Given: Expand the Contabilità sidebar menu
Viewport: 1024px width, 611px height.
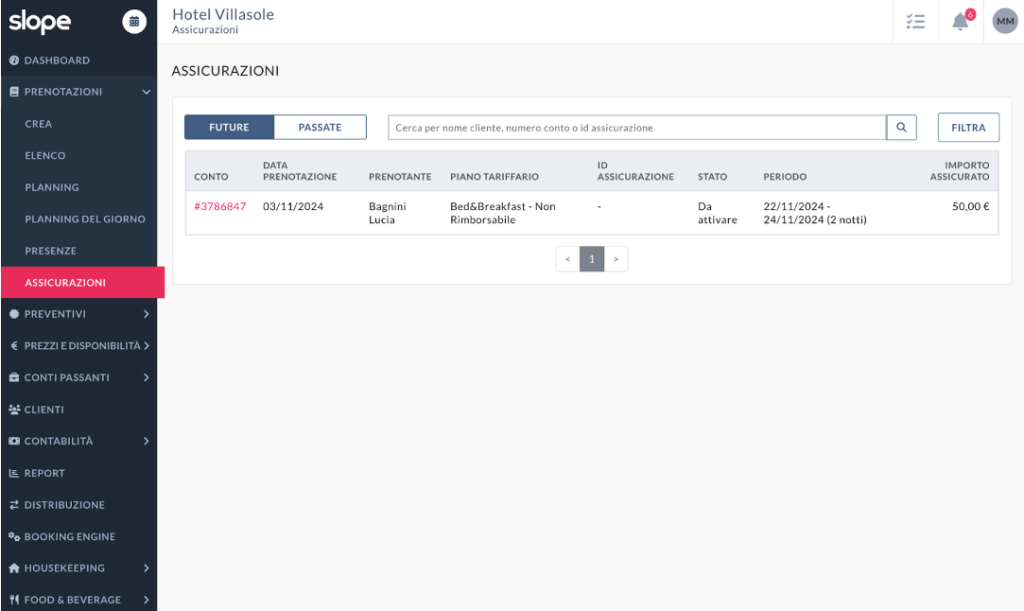Looking at the screenshot, I should (x=78, y=441).
